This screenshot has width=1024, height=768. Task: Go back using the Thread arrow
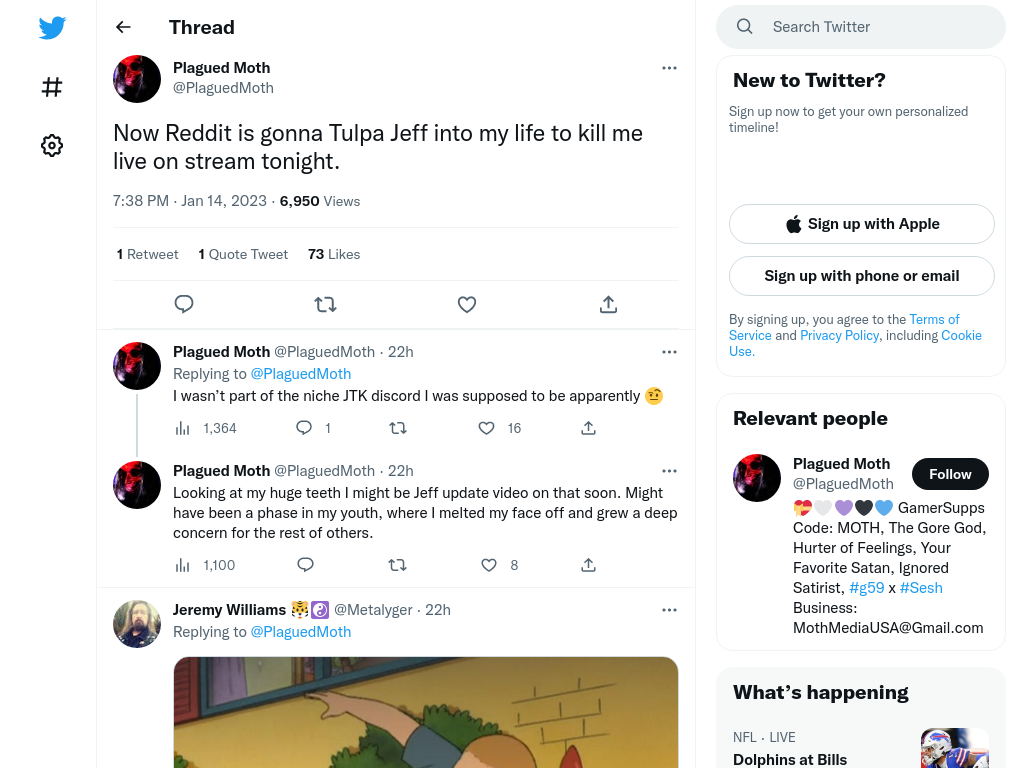pyautogui.click(x=123, y=27)
